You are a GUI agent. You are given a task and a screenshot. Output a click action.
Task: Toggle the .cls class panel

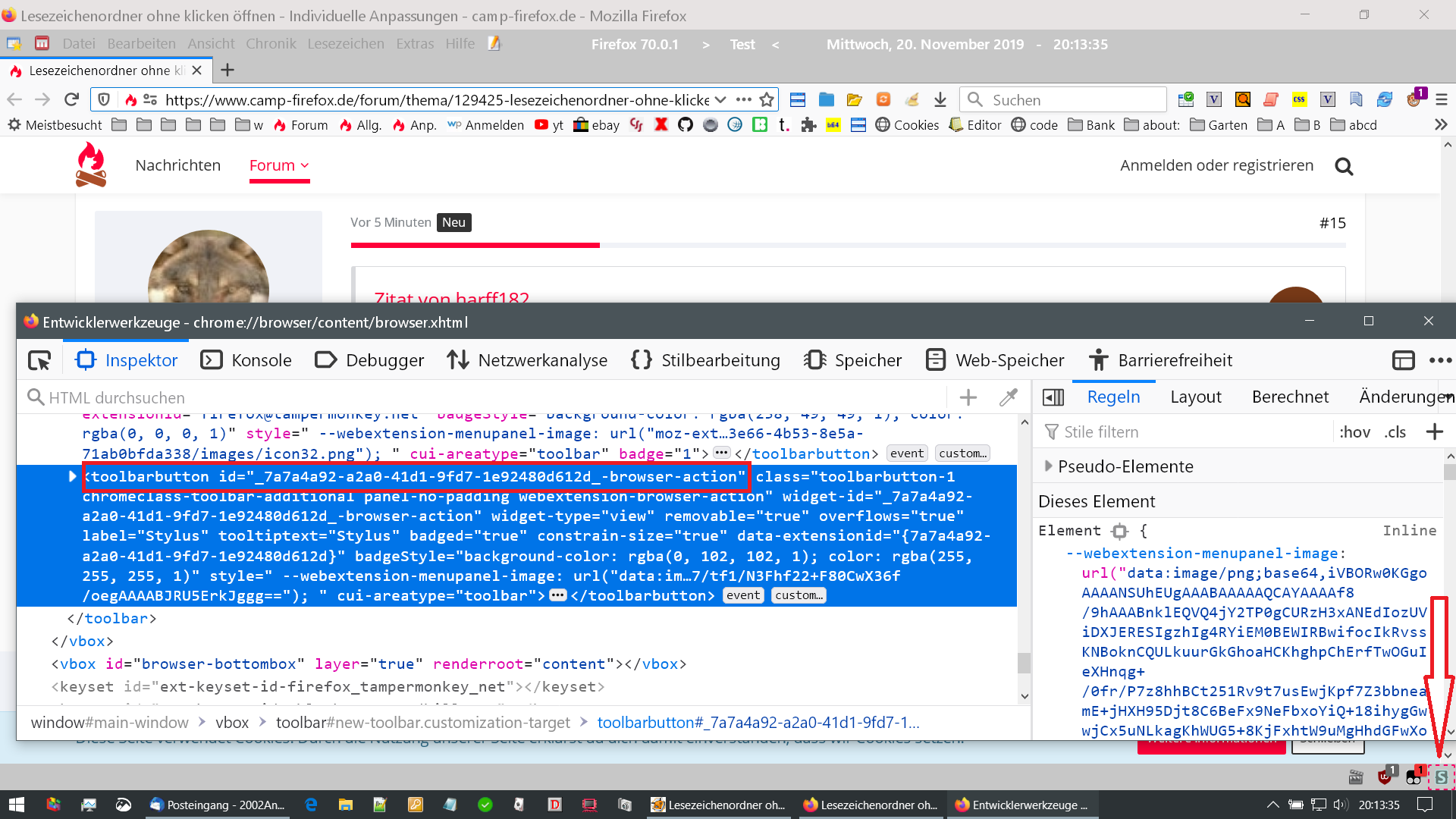click(x=1395, y=432)
